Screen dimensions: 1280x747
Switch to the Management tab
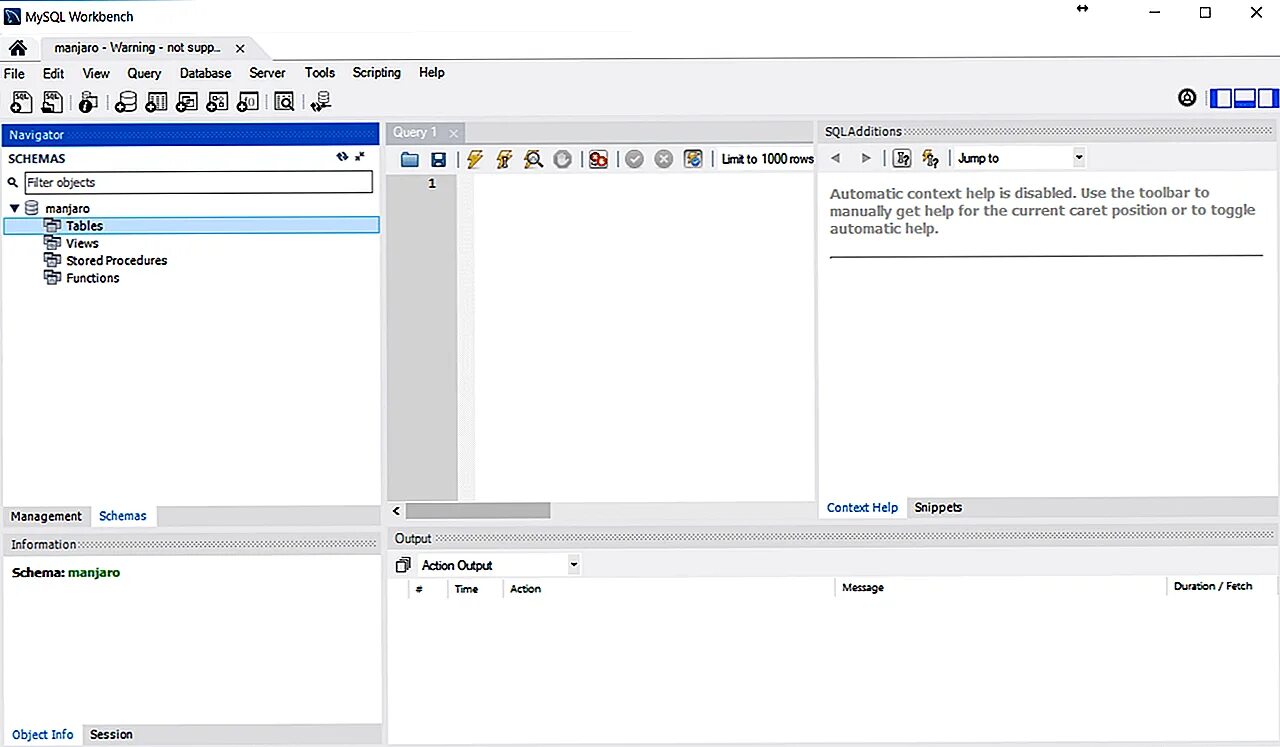point(46,516)
